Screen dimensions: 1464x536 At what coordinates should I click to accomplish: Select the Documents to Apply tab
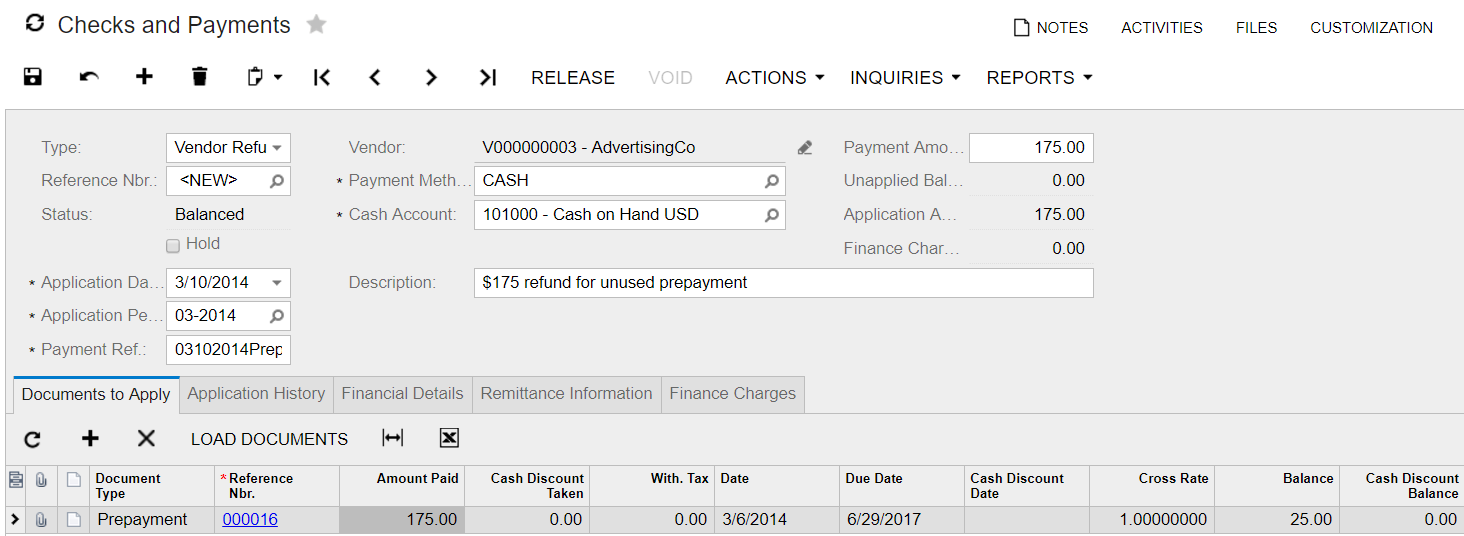[x=96, y=394]
